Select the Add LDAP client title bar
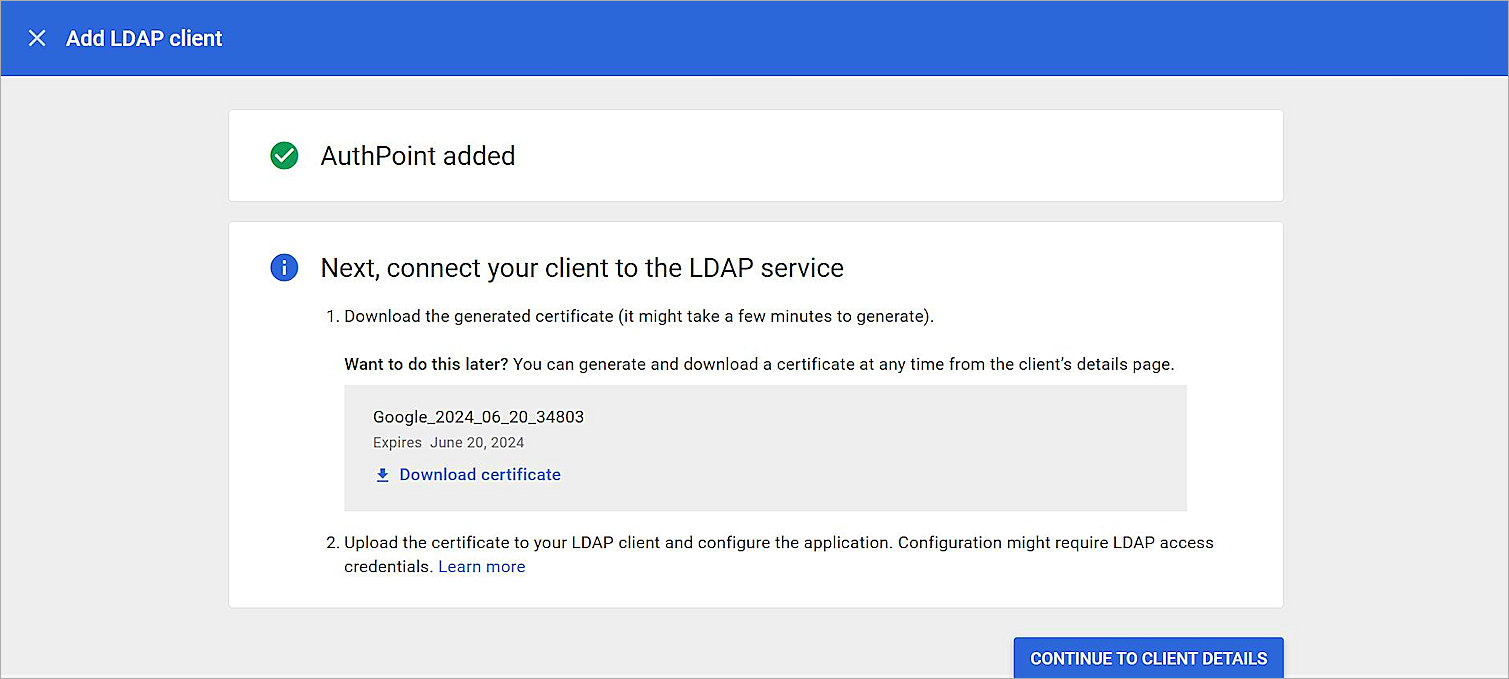The width and height of the screenshot is (1509, 679). pyautogui.click(x=144, y=38)
